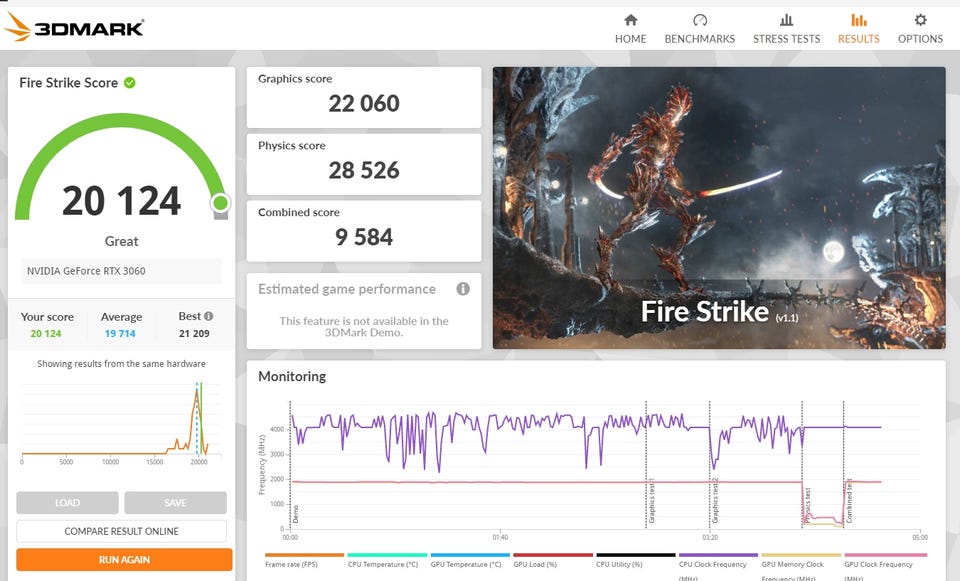Select the RESULTS tab
The image size is (960, 581).
coord(859,39)
